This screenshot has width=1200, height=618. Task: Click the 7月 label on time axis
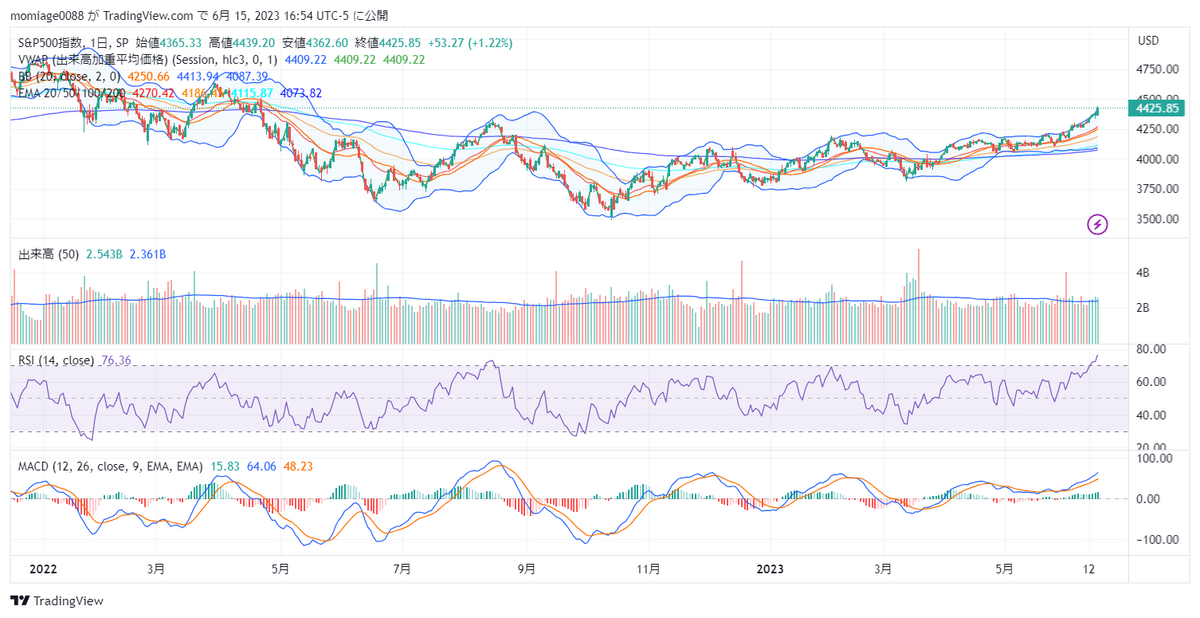(402, 569)
